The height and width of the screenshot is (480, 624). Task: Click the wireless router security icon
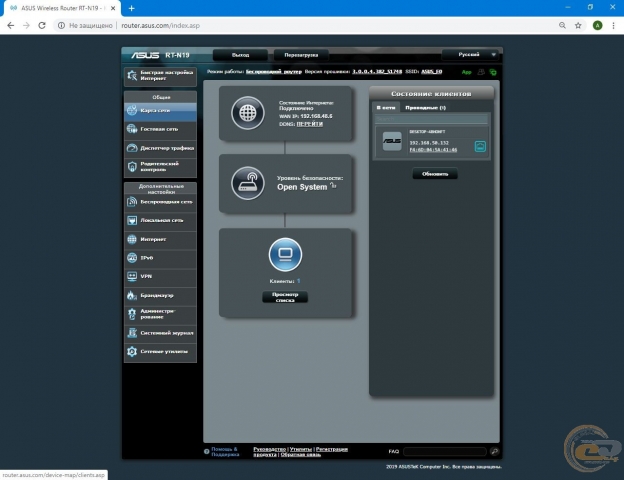pos(248,183)
